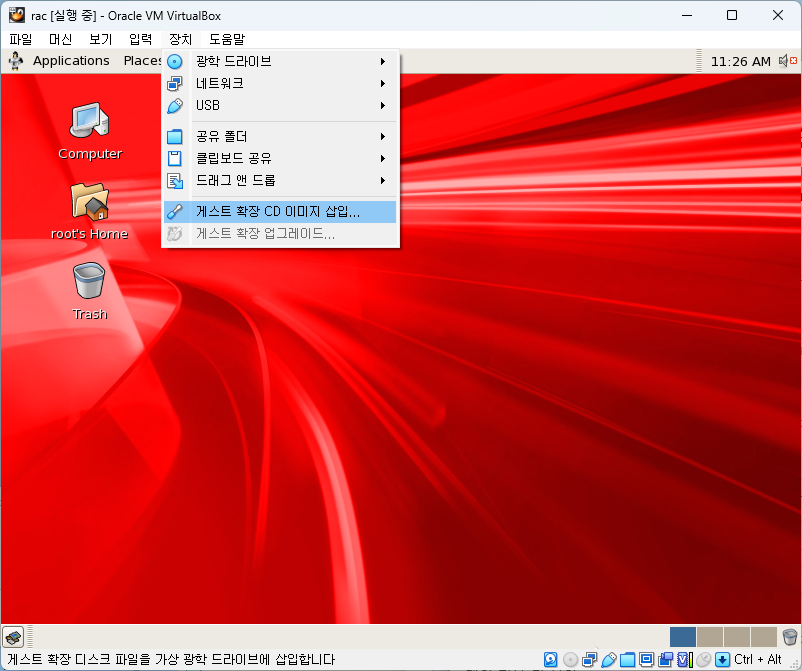Click the mouse integration status icon

click(704, 660)
